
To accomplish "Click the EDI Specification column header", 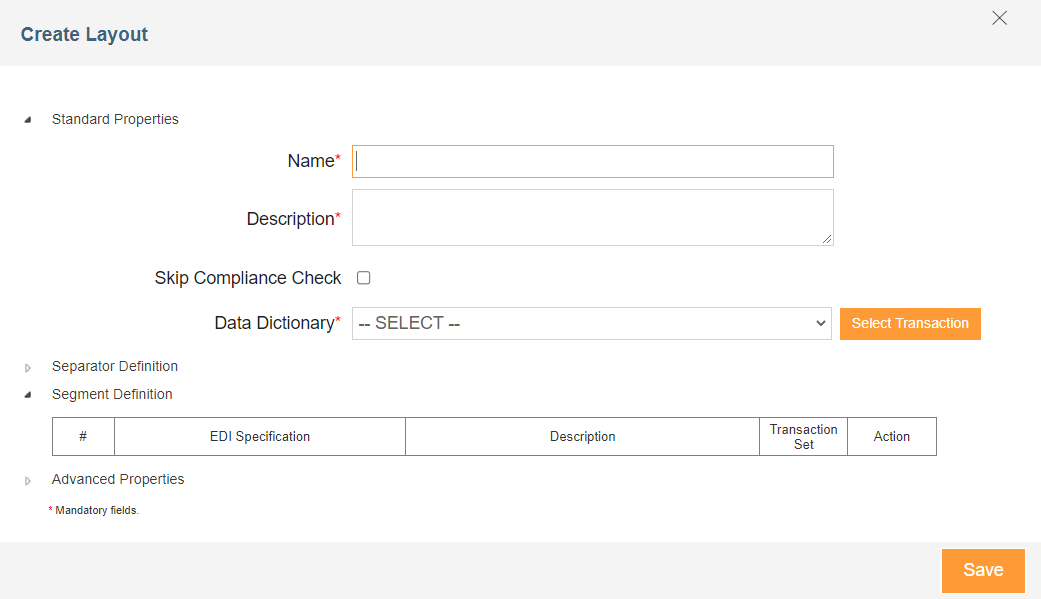I will click(260, 436).
